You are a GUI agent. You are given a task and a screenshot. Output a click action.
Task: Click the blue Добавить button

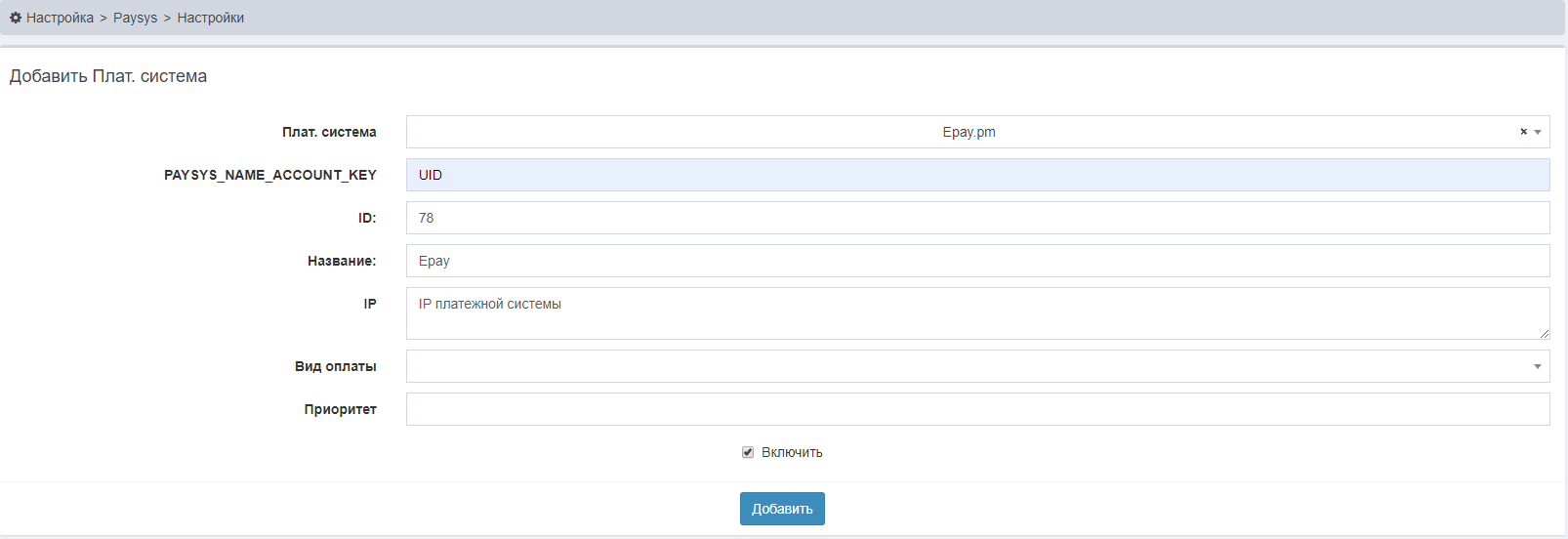pyautogui.click(x=782, y=509)
